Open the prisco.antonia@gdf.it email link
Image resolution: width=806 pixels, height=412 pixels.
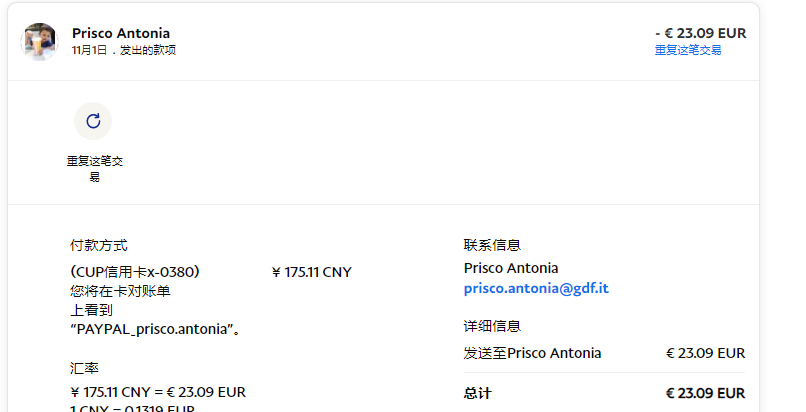[x=536, y=289]
